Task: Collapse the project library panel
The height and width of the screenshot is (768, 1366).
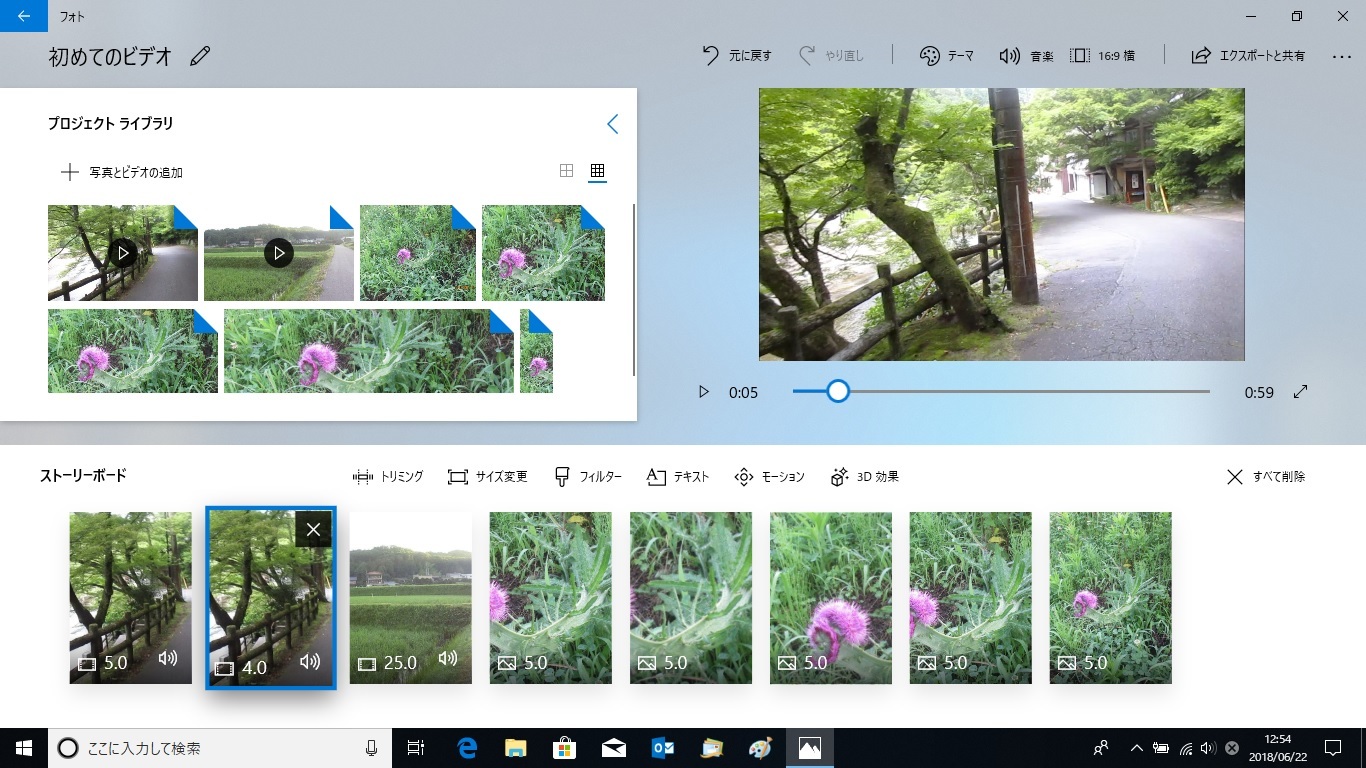Action: point(612,124)
